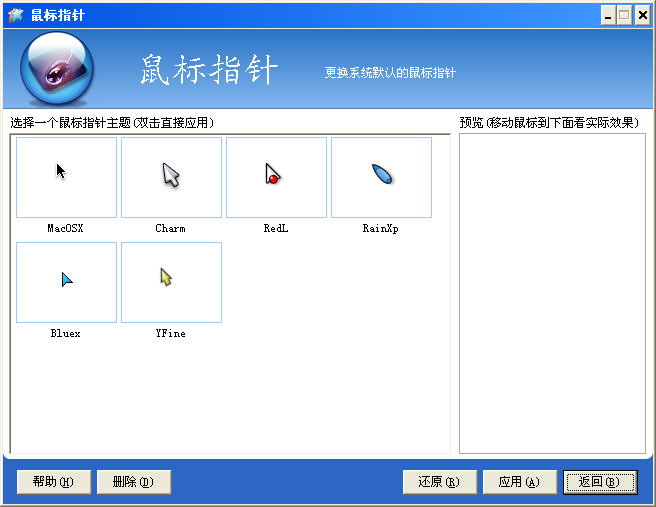This screenshot has width=656, height=507.
Task: Restore default cursor with 还原(R) button
Action: point(439,482)
